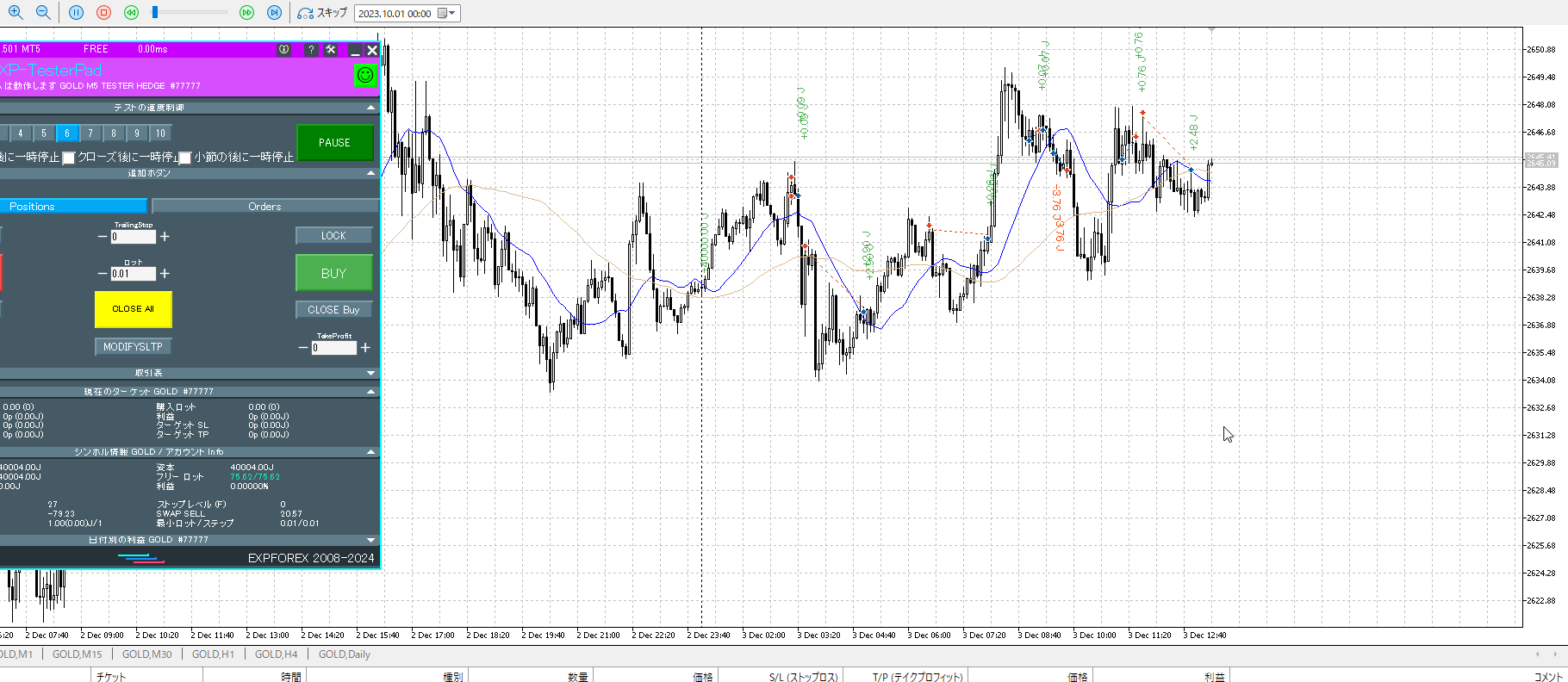Open the GOLD,H1 chart tab
The height and width of the screenshot is (682, 1568).
tap(213, 654)
